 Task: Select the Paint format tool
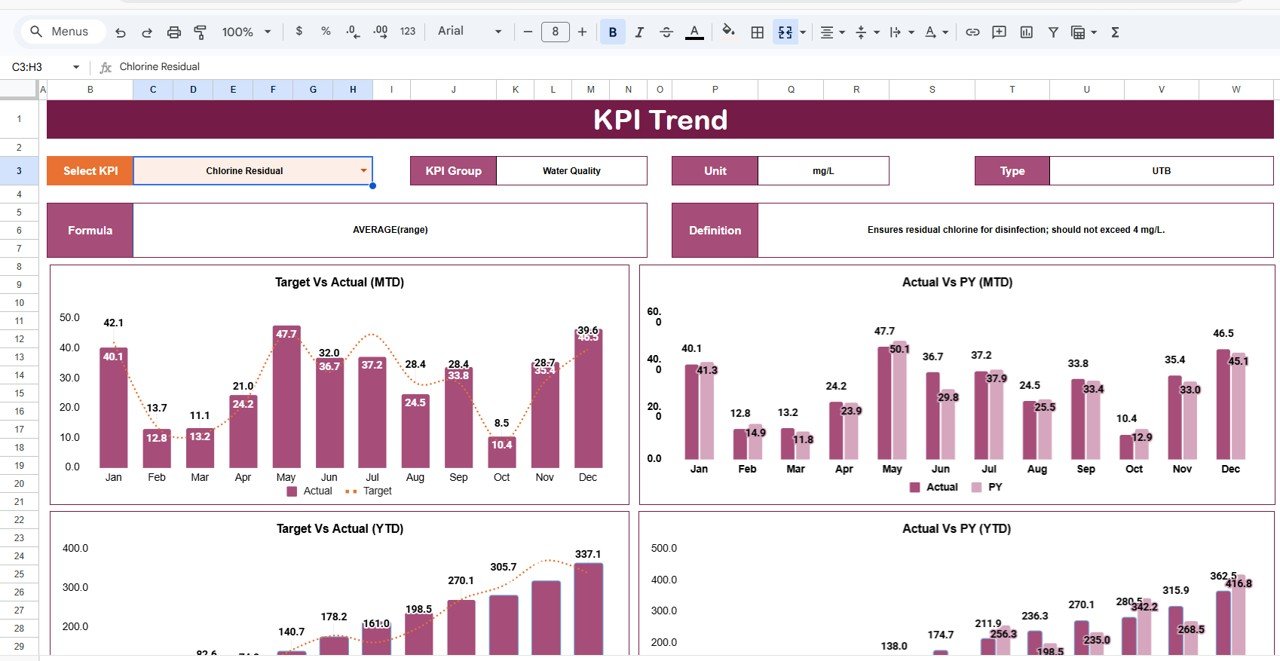point(199,31)
